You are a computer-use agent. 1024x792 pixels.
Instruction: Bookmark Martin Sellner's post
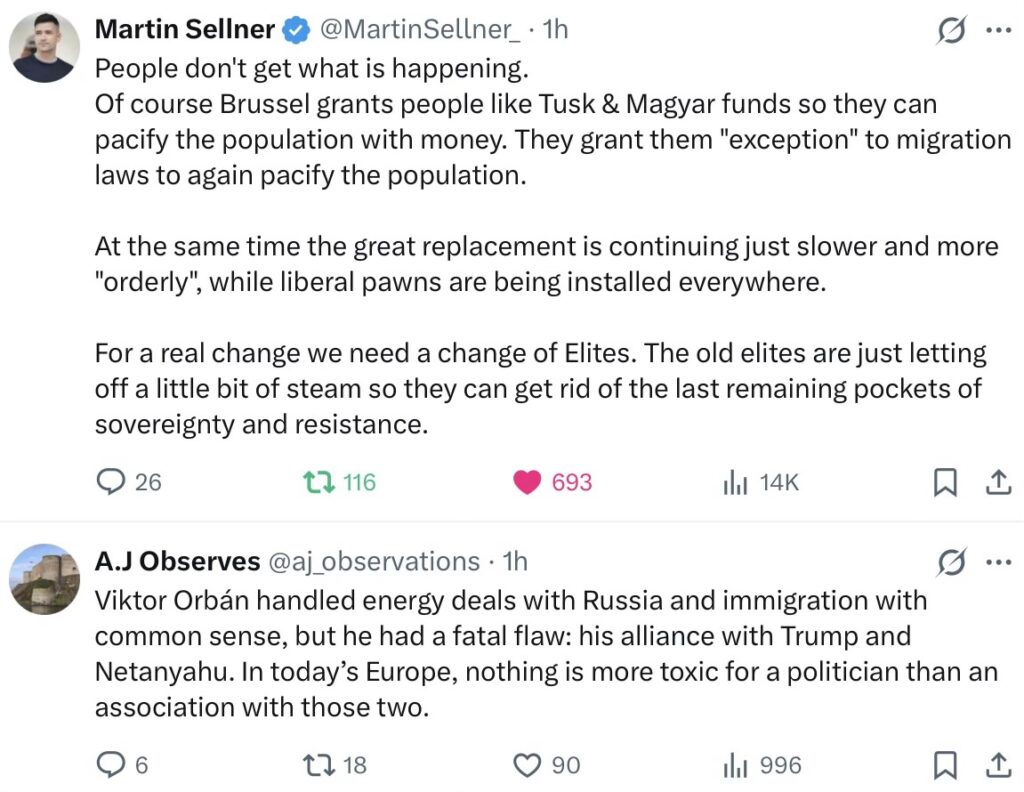944,483
